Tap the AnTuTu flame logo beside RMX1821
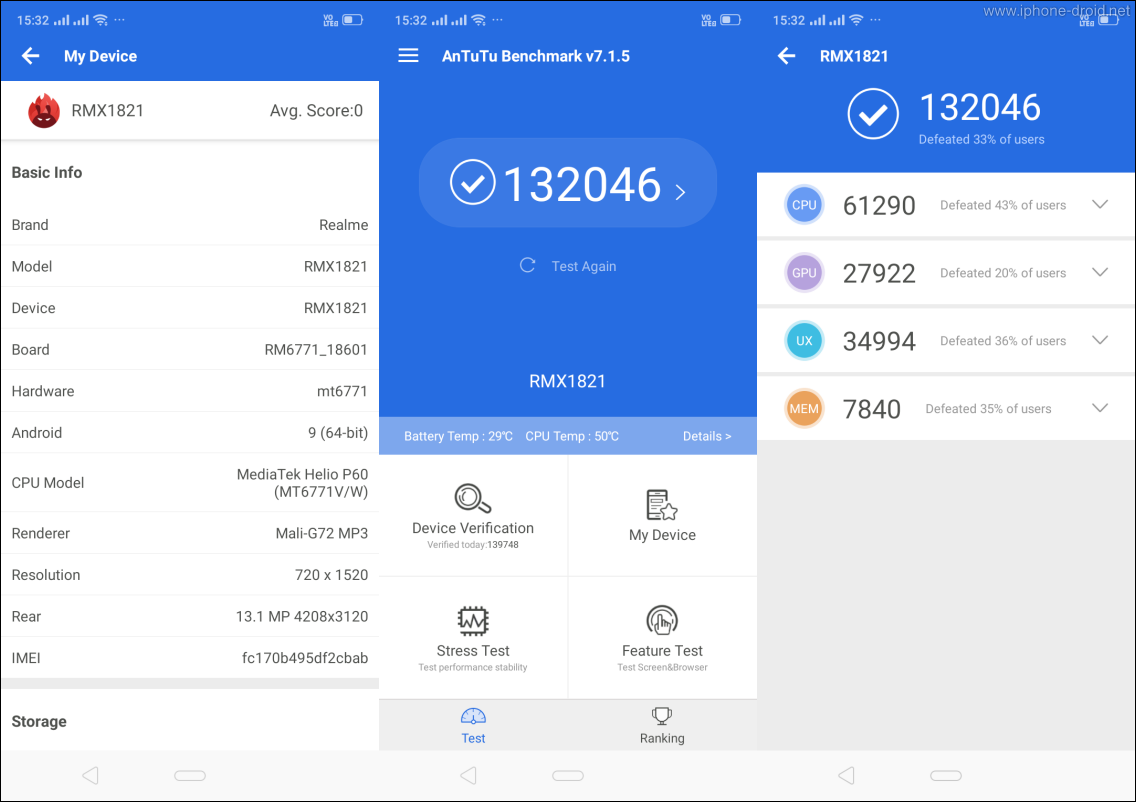 click(43, 111)
